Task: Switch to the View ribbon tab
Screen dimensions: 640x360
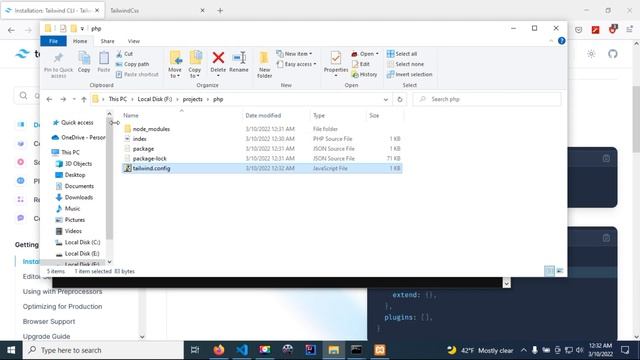Action: click(x=133, y=41)
